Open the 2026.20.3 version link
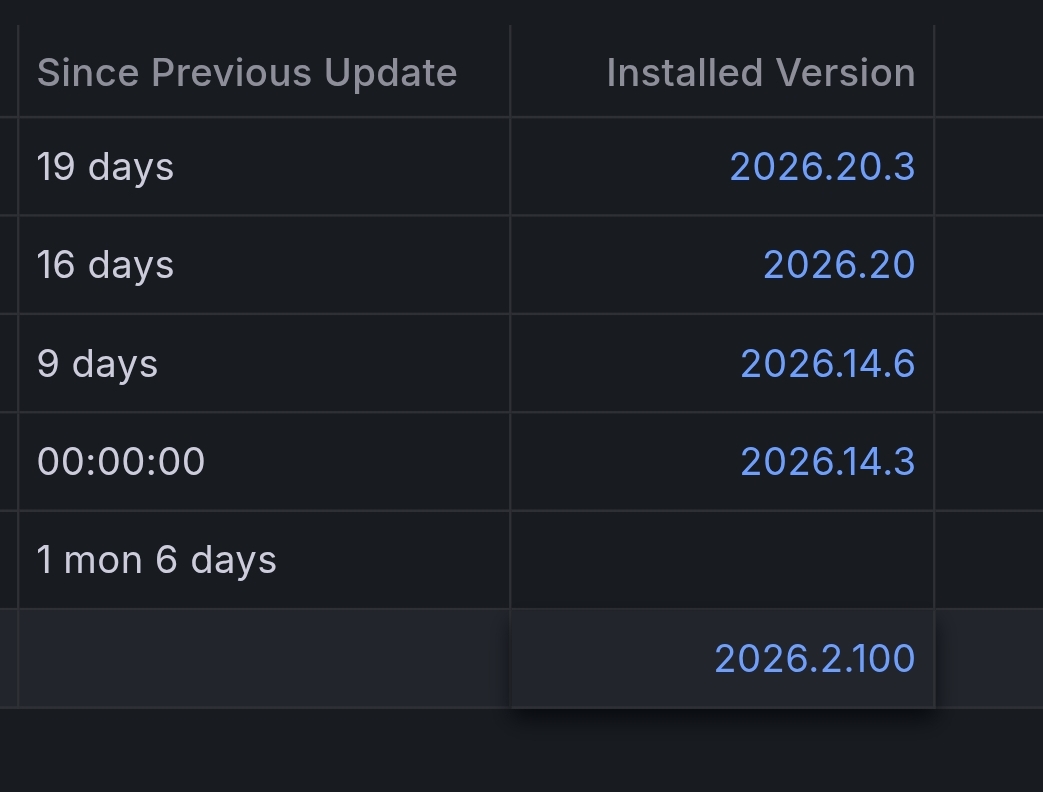Viewport: 1043px width, 792px height. (x=822, y=166)
